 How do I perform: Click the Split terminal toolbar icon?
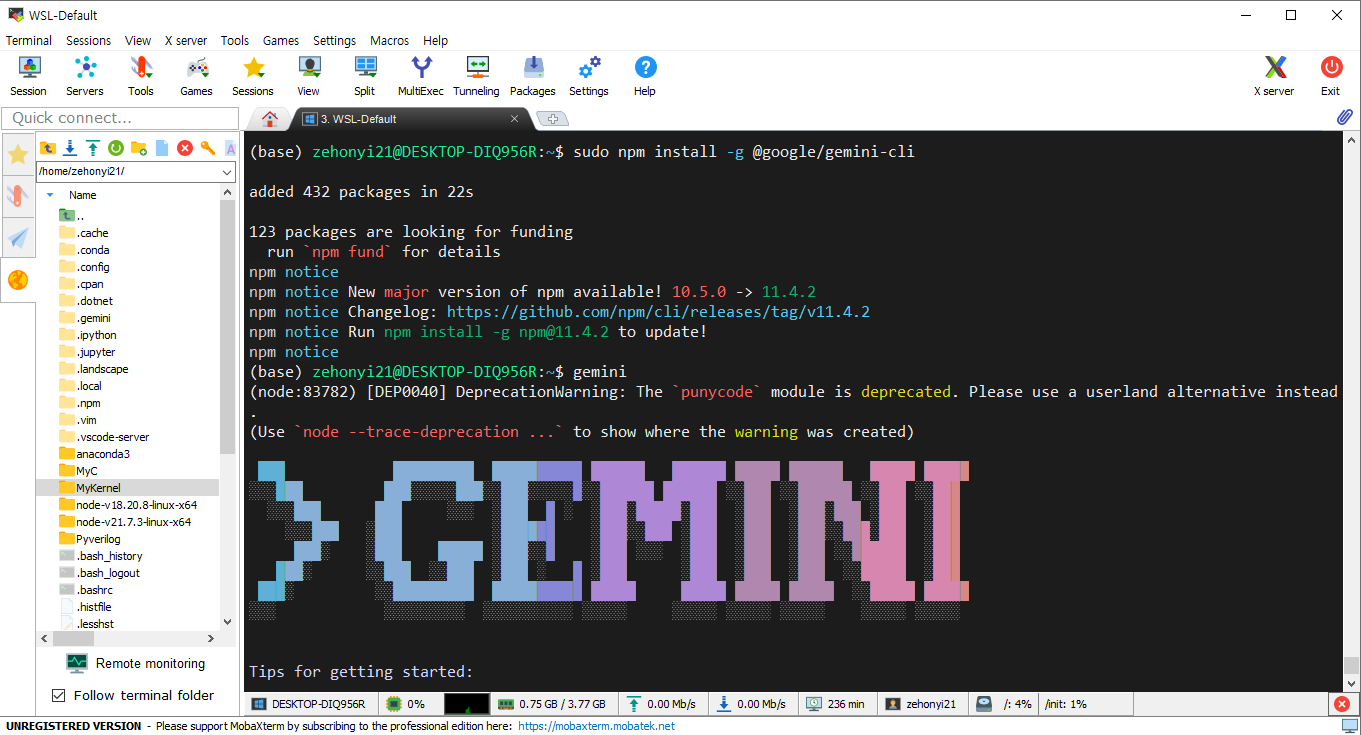point(365,76)
